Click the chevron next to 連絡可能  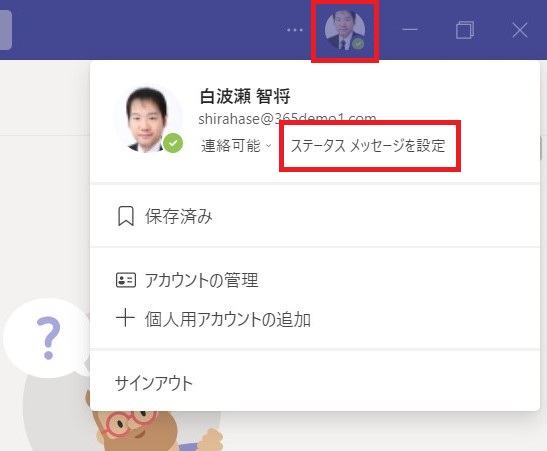pos(268,145)
